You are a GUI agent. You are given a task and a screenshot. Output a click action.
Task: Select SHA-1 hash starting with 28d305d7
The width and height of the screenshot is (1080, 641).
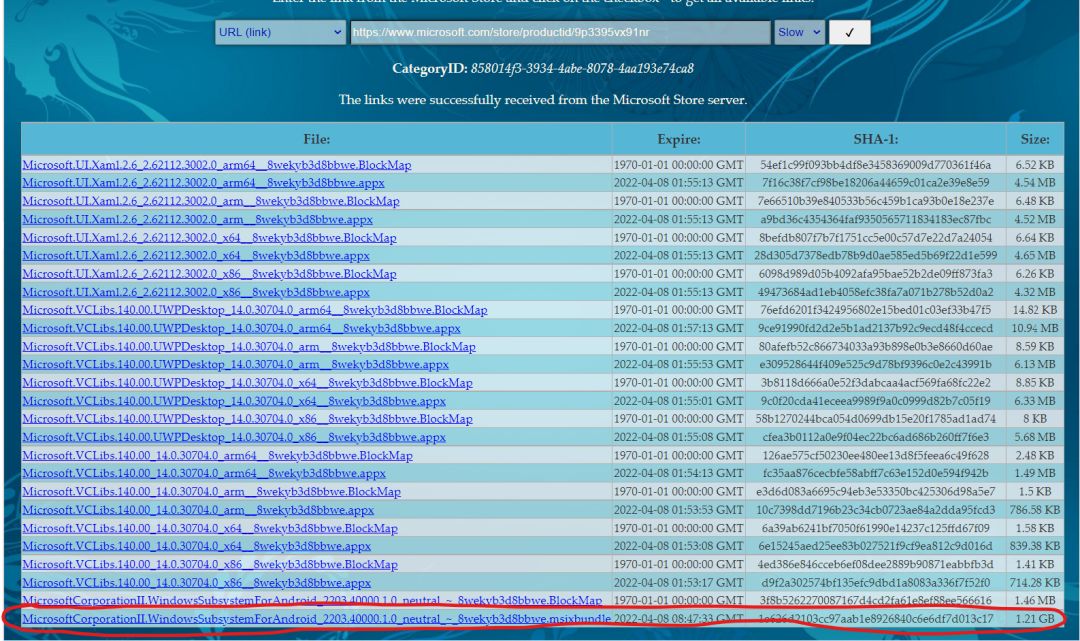tap(875, 255)
